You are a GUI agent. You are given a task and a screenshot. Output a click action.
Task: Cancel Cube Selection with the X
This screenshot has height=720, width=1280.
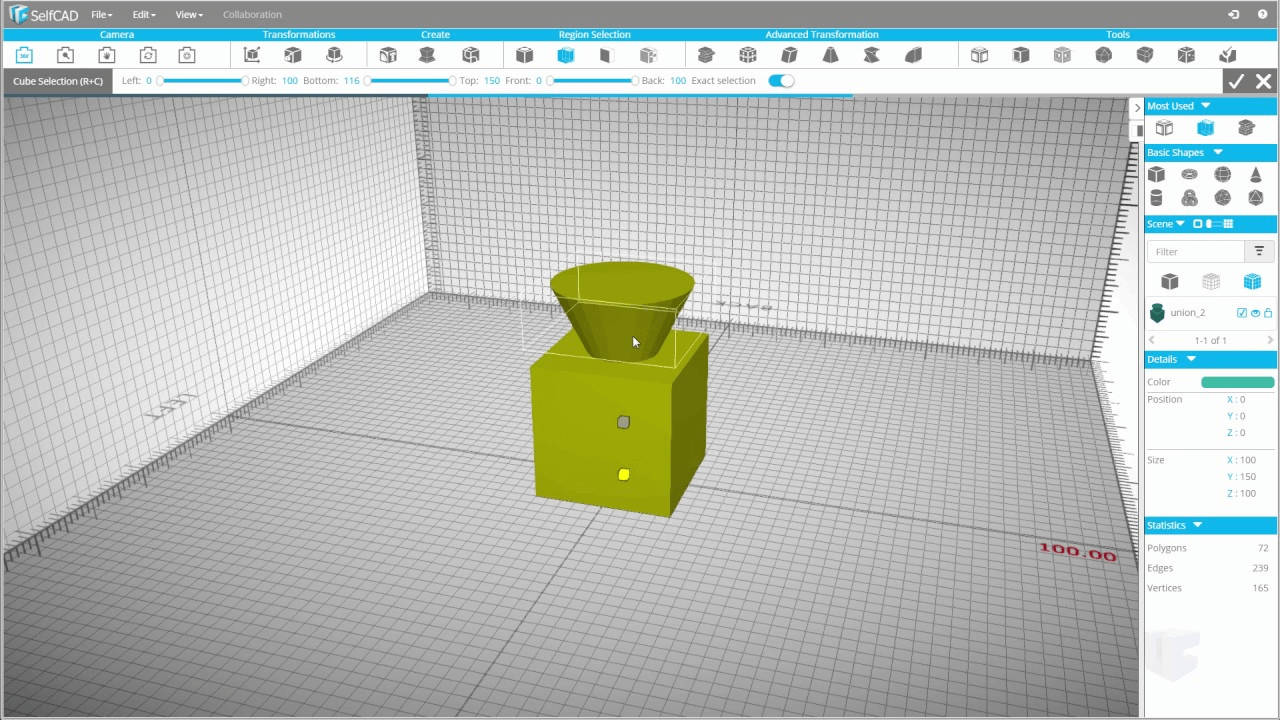click(x=1263, y=81)
